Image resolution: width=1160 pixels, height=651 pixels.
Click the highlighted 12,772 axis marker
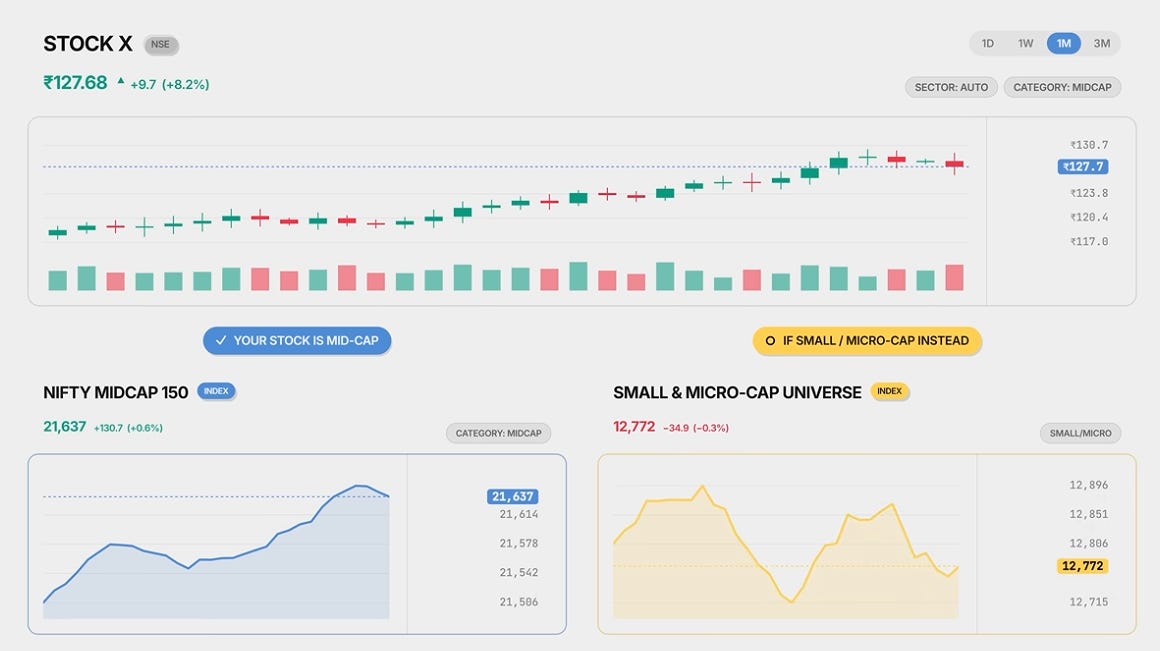pyautogui.click(x=1082, y=566)
